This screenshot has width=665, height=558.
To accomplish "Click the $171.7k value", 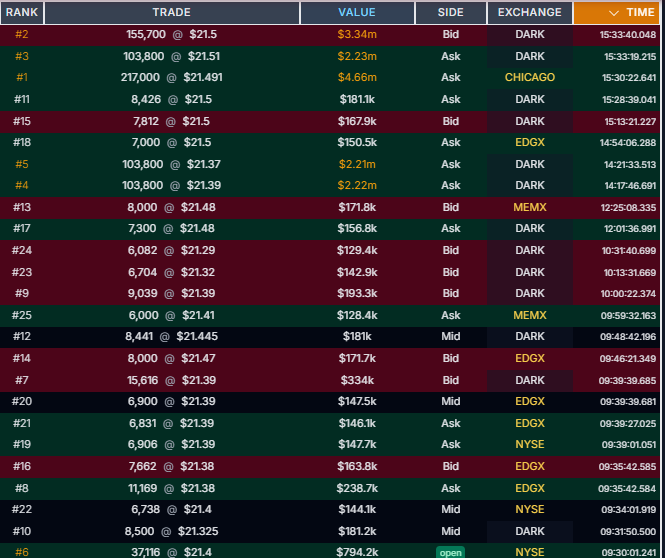I will 357,358.
